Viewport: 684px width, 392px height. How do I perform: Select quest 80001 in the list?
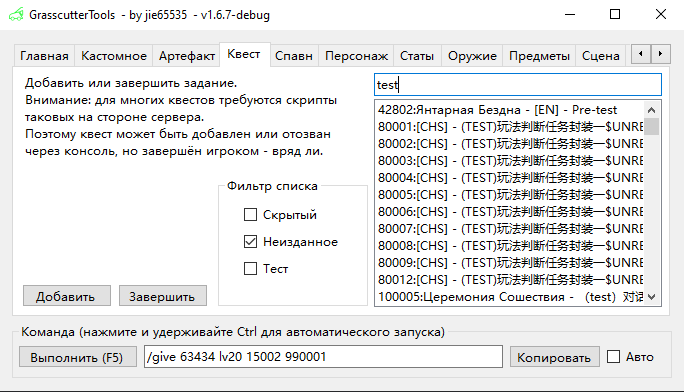(x=510, y=127)
